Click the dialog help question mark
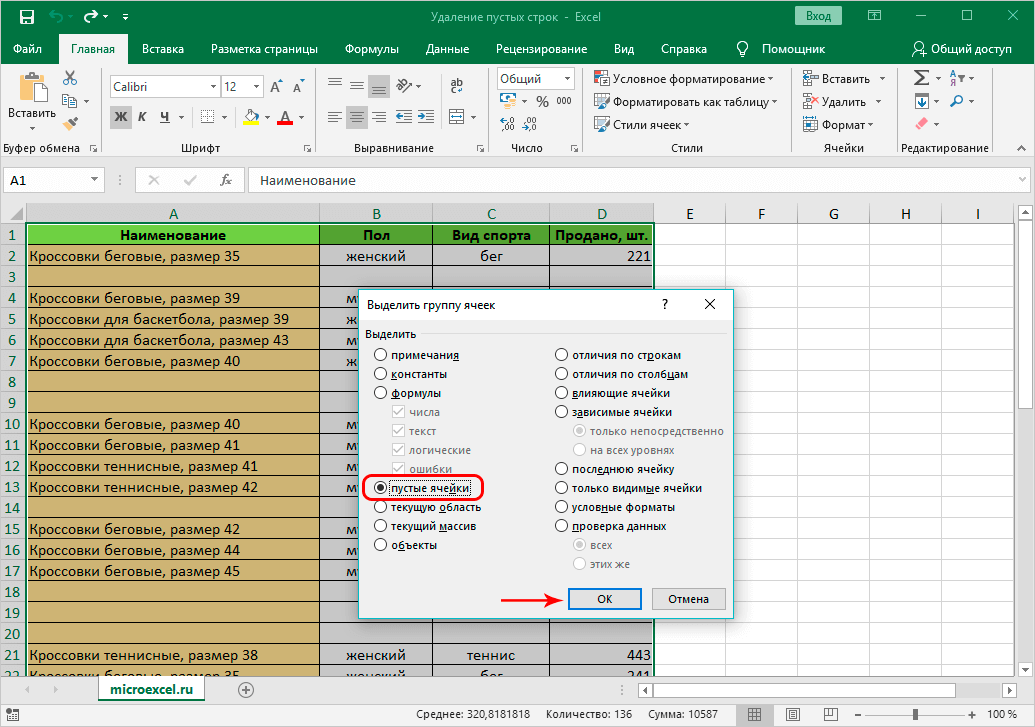This screenshot has width=1035, height=727. tap(665, 304)
